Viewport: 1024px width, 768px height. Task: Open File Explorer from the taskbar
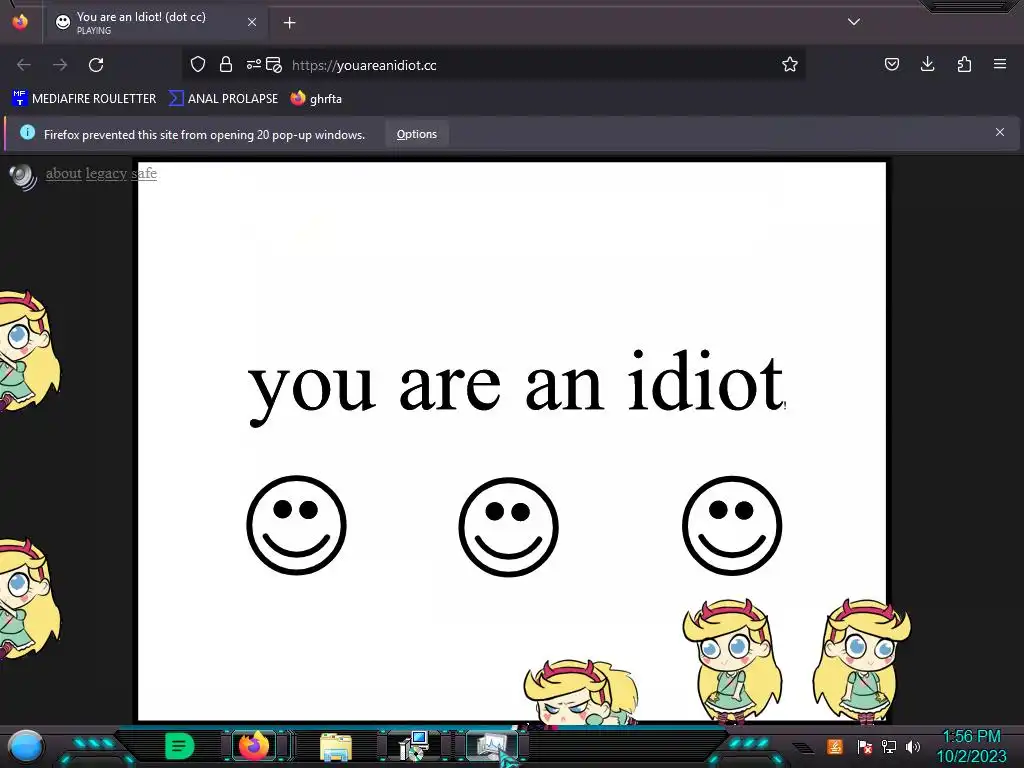click(x=336, y=747)
